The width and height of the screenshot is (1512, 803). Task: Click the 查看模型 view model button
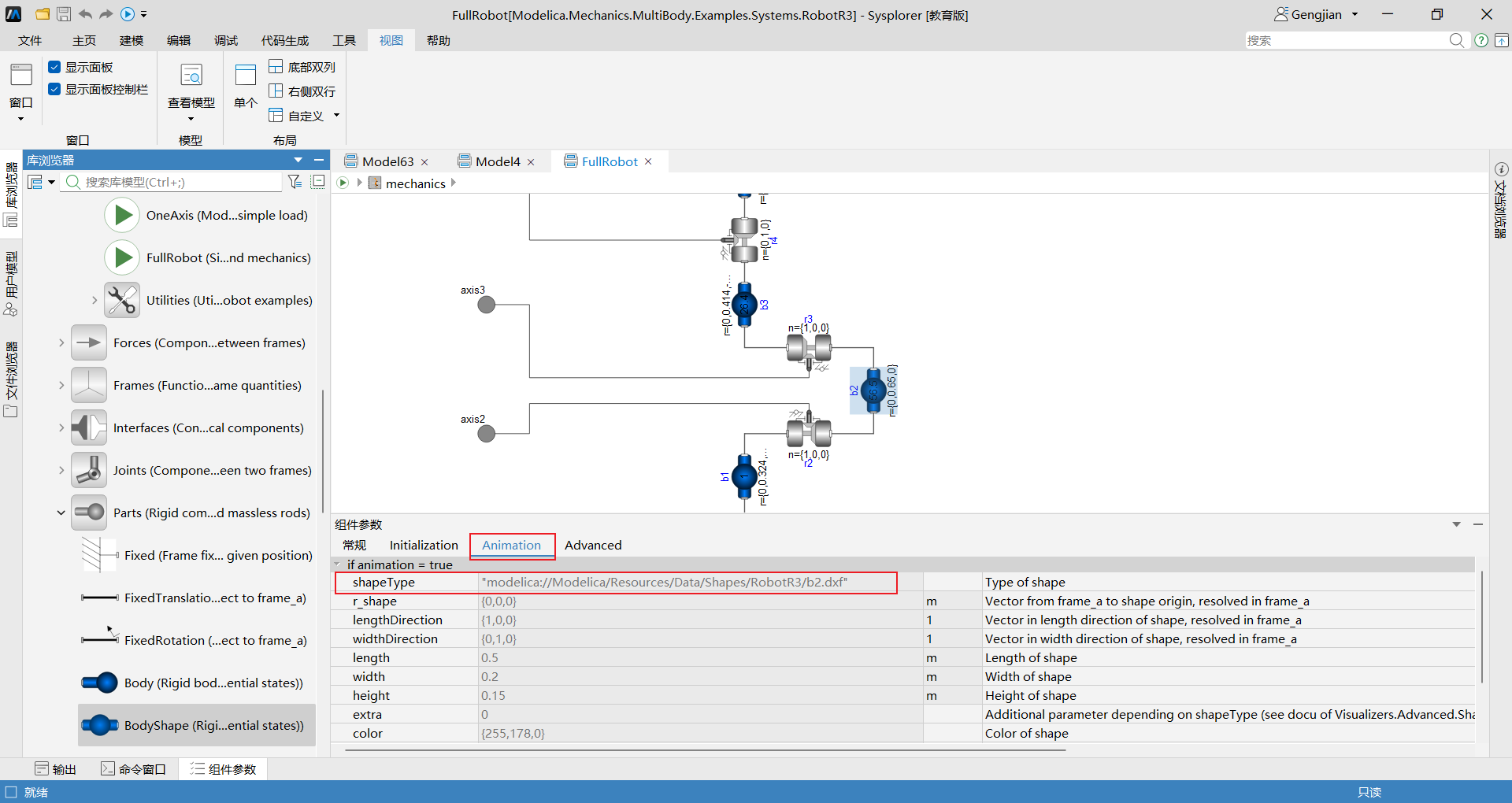pos(191,91)
